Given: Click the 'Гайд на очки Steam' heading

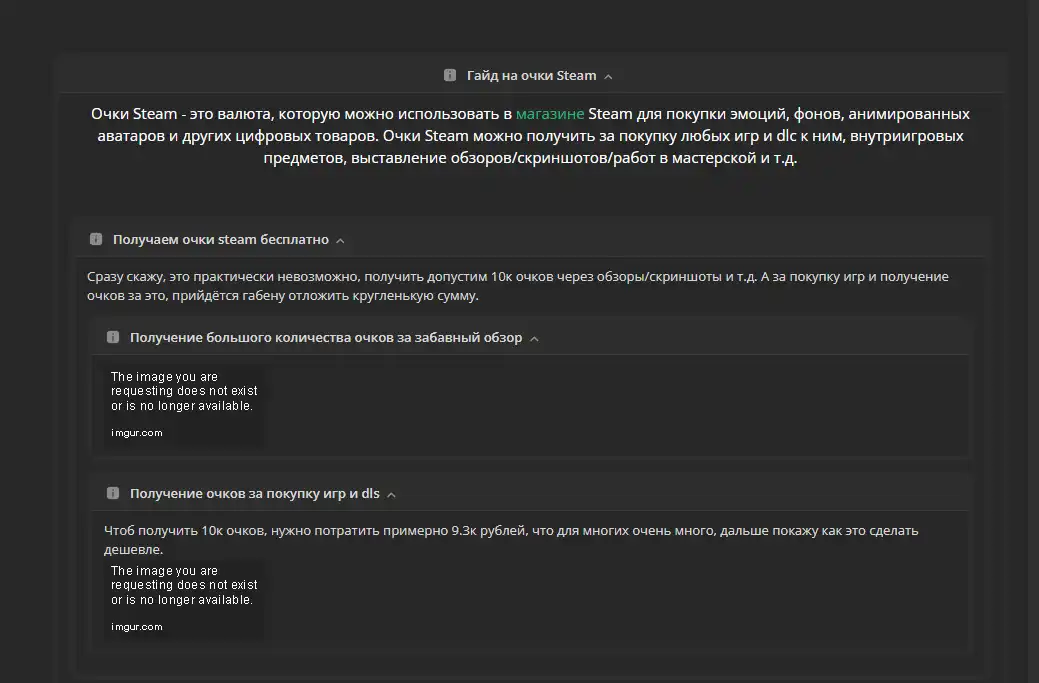Looking at the screenshot, I should click(531, 76).
